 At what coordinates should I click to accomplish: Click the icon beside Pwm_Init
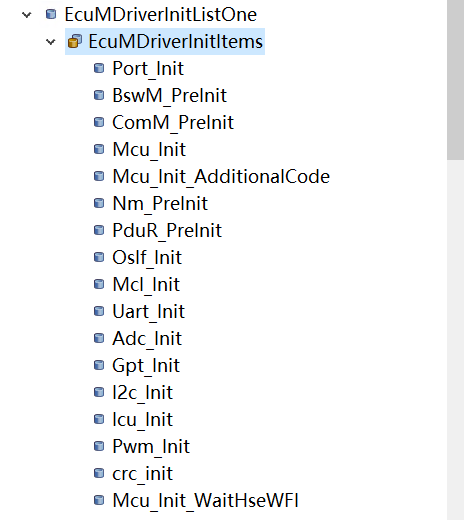99,446
